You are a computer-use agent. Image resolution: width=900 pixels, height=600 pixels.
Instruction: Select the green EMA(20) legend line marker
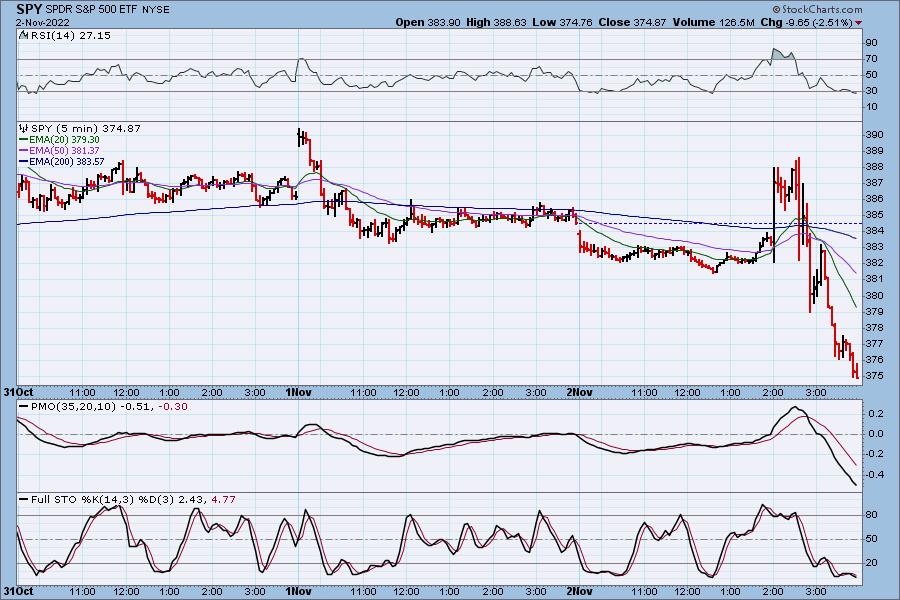click(x=24, y=140)
